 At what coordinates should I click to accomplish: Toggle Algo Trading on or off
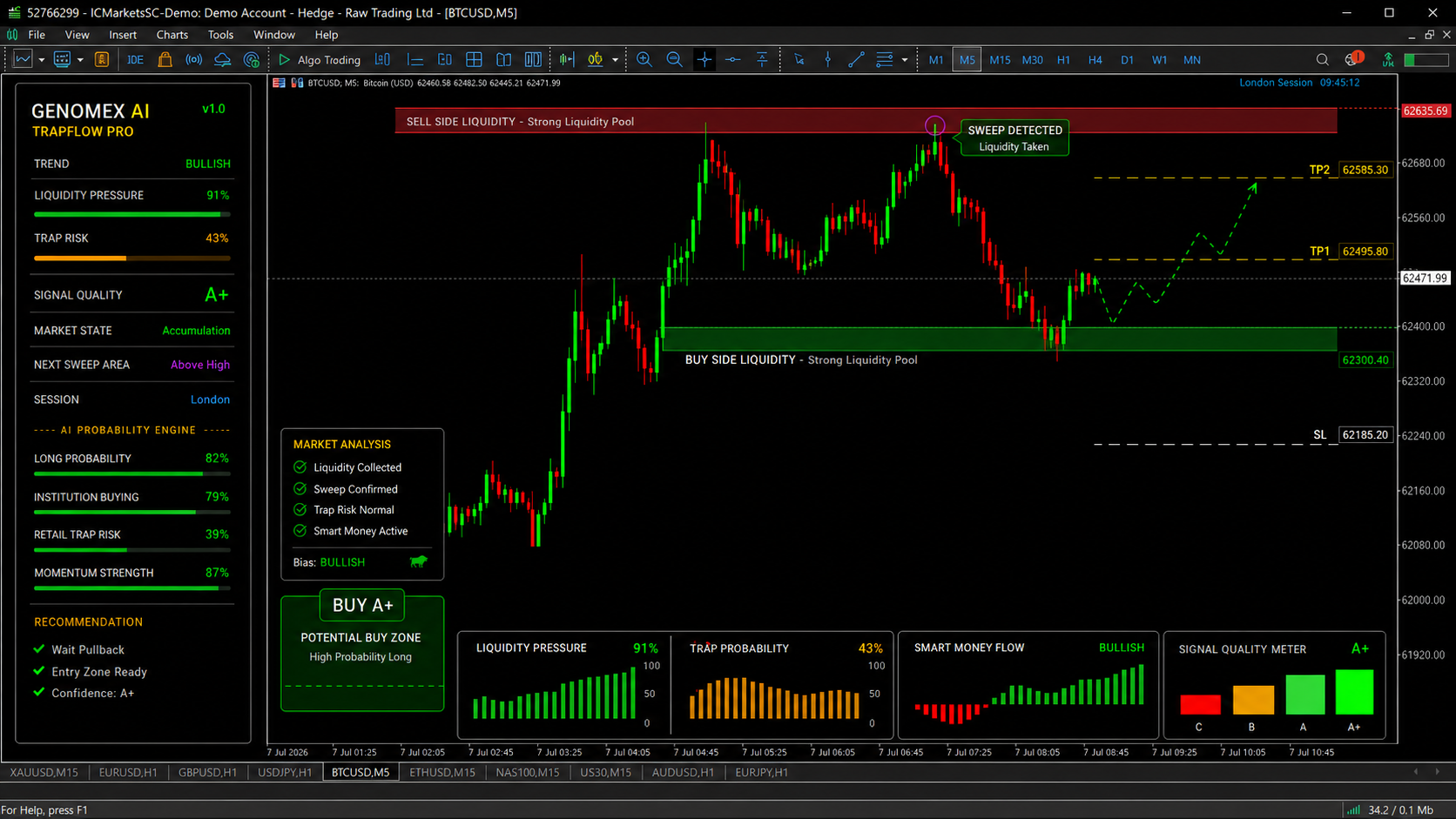[x=320, y=59]
